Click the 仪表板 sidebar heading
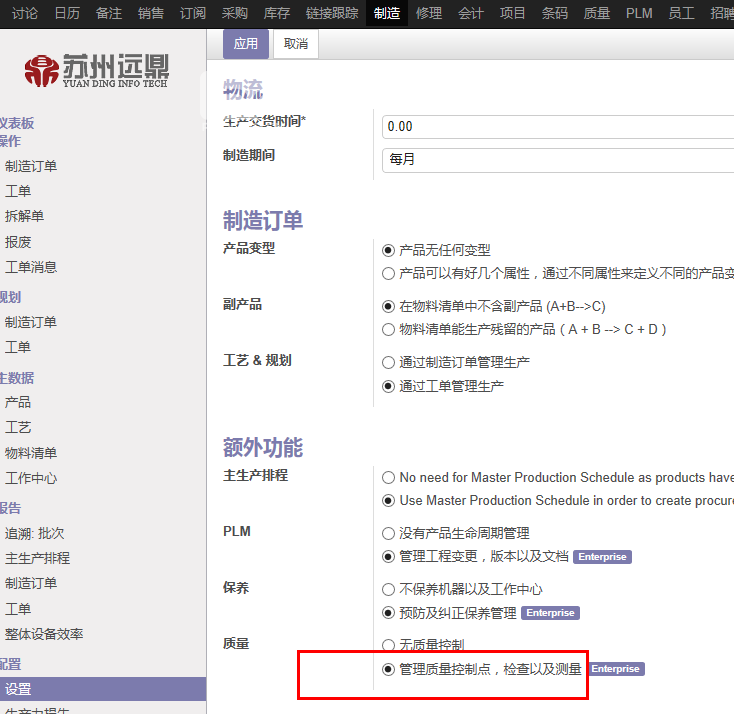Screen dimensions: 734x714 (17, 123)
